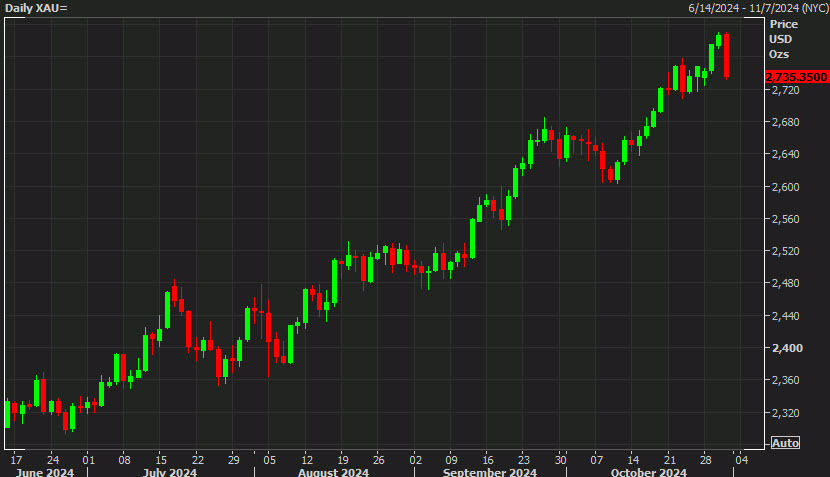
Task: Click the 14 date tick in October
Action: (633, 460)
